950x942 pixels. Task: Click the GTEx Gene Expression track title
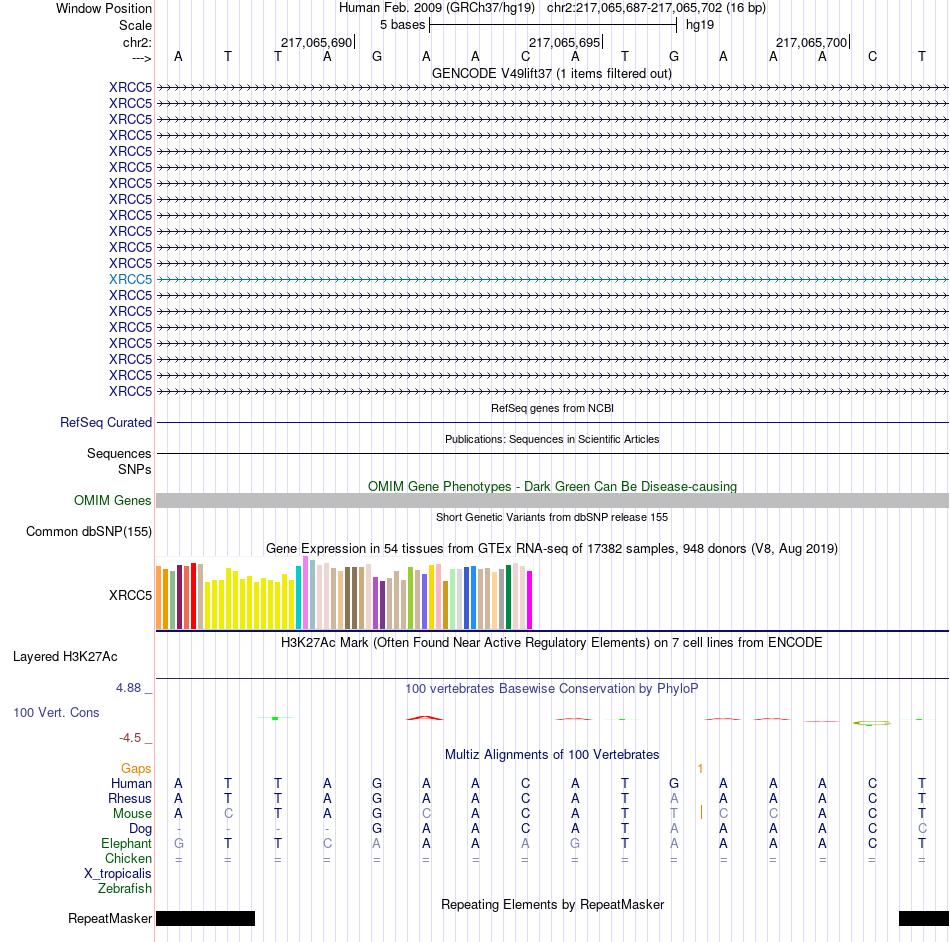[x=552, y=548]
